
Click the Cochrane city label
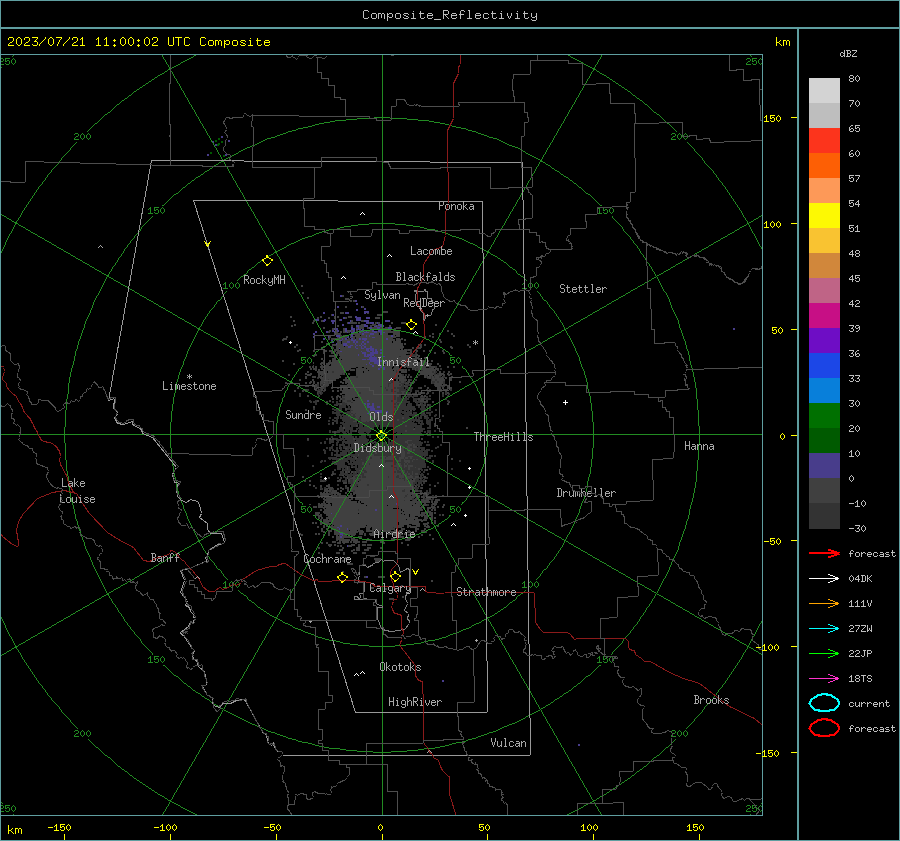point(327,559)
